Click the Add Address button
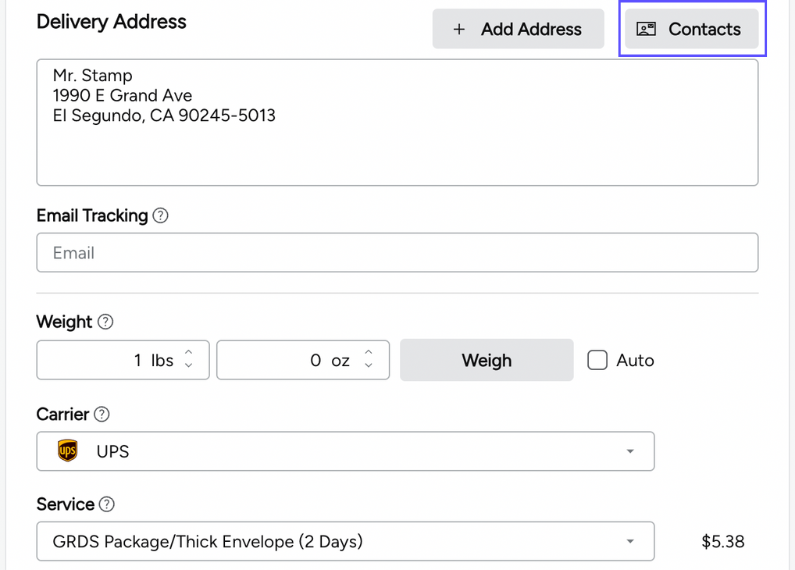This screenshot has height=570, width=795. click(x=517, y=29)
